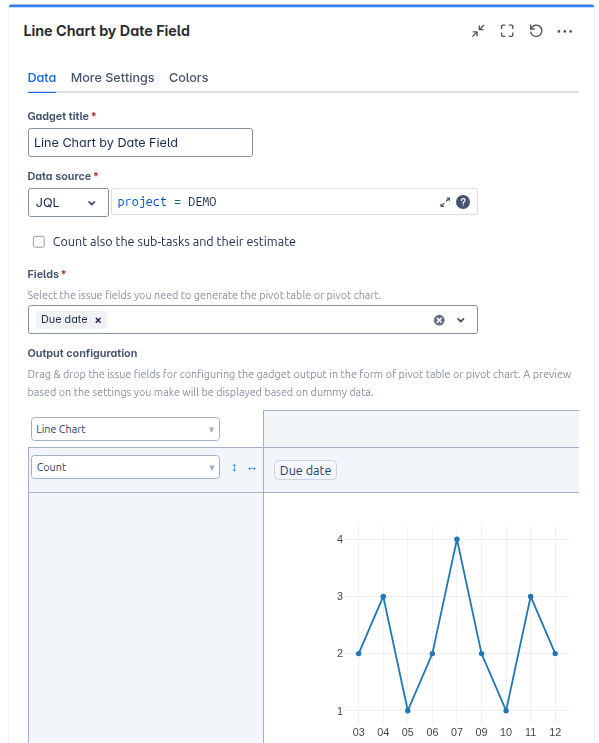Click the Due date column pill
The width and height of the screenshot is (599, 743).
coord(305,471)
